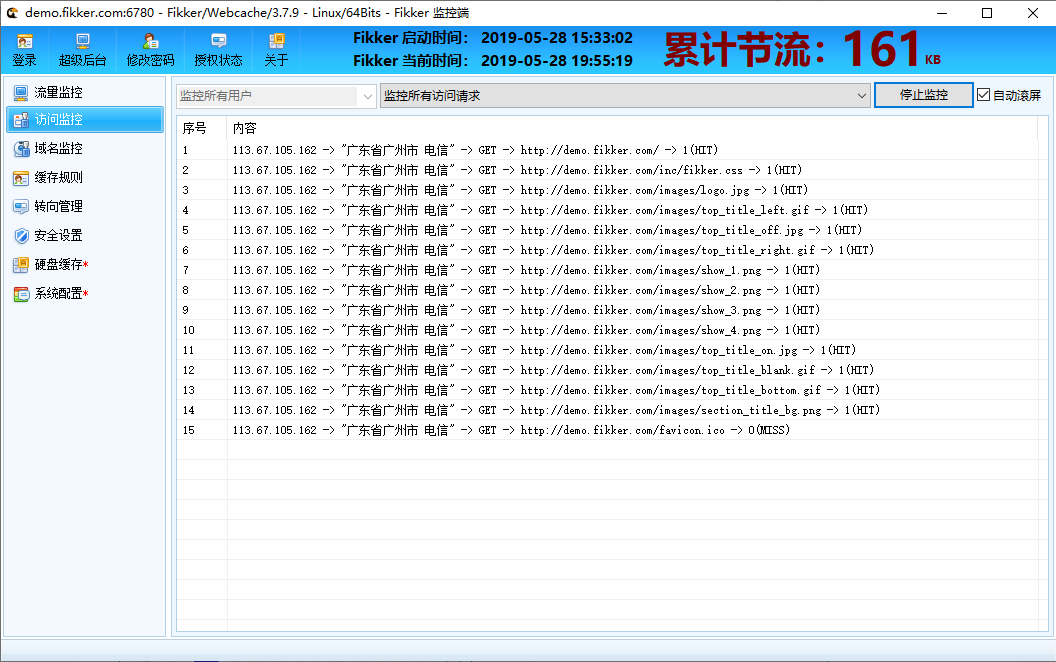Click the 停止监控 stop monitoring button
The width and height of the screenshot is (1056, 662).
(923, 95)
